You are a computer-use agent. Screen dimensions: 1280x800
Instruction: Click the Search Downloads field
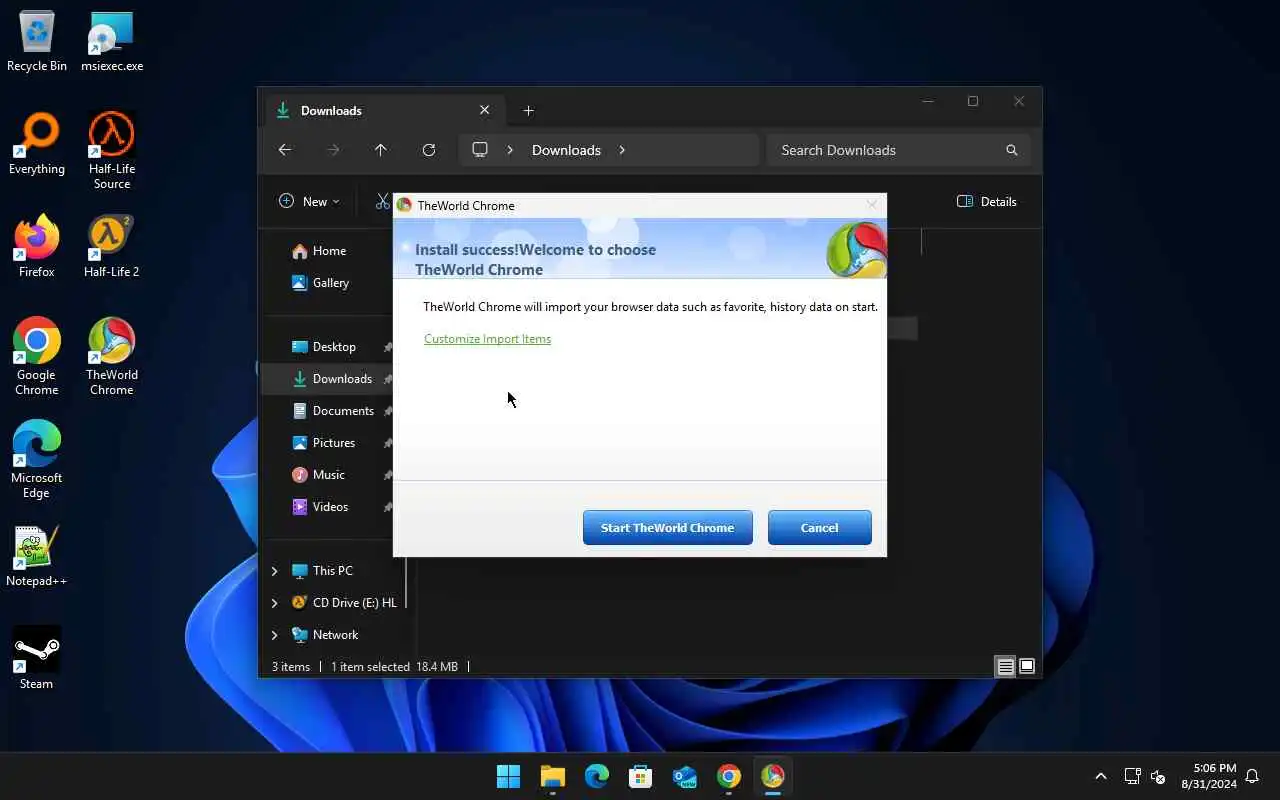[x=898, y=150]
